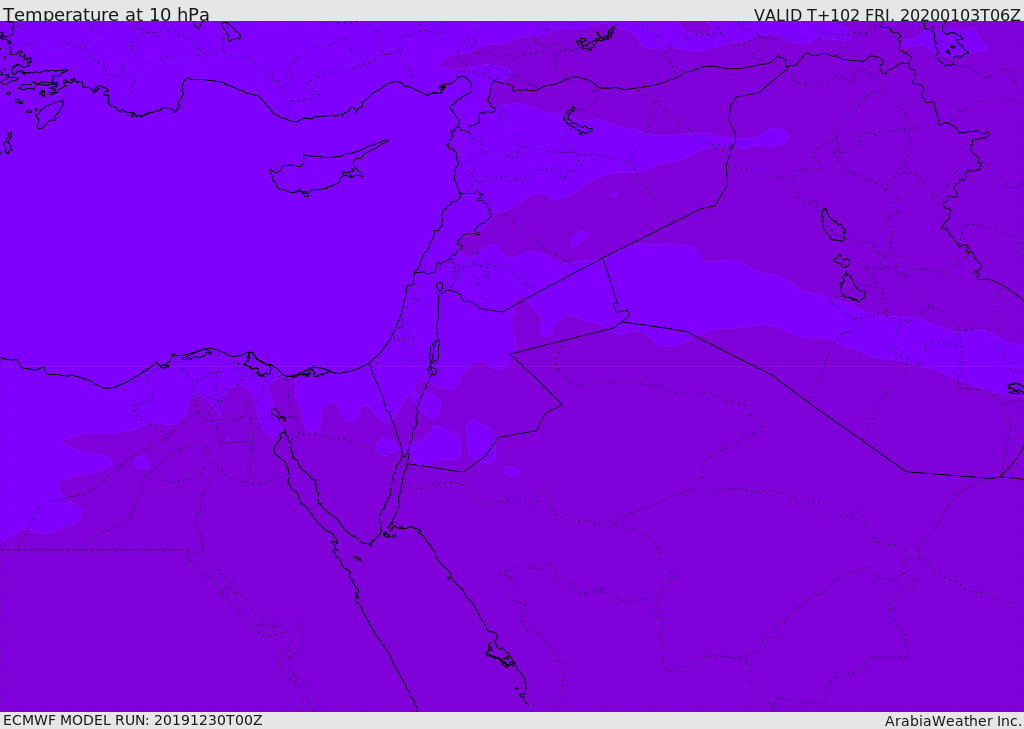Click the 'ECMWF MODEL RUN: 20191230T00Z' text
The height and width of the screenshot is (729, 1024).
tap(133, 720)
